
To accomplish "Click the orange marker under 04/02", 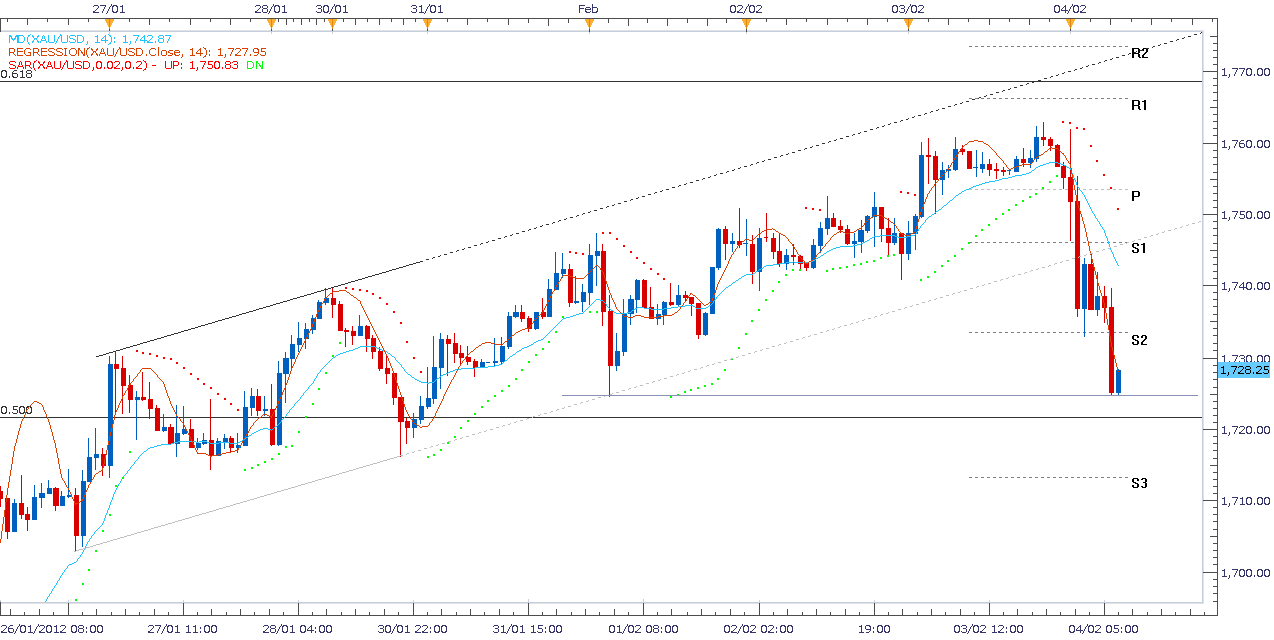I will (x=1070, y=26).
